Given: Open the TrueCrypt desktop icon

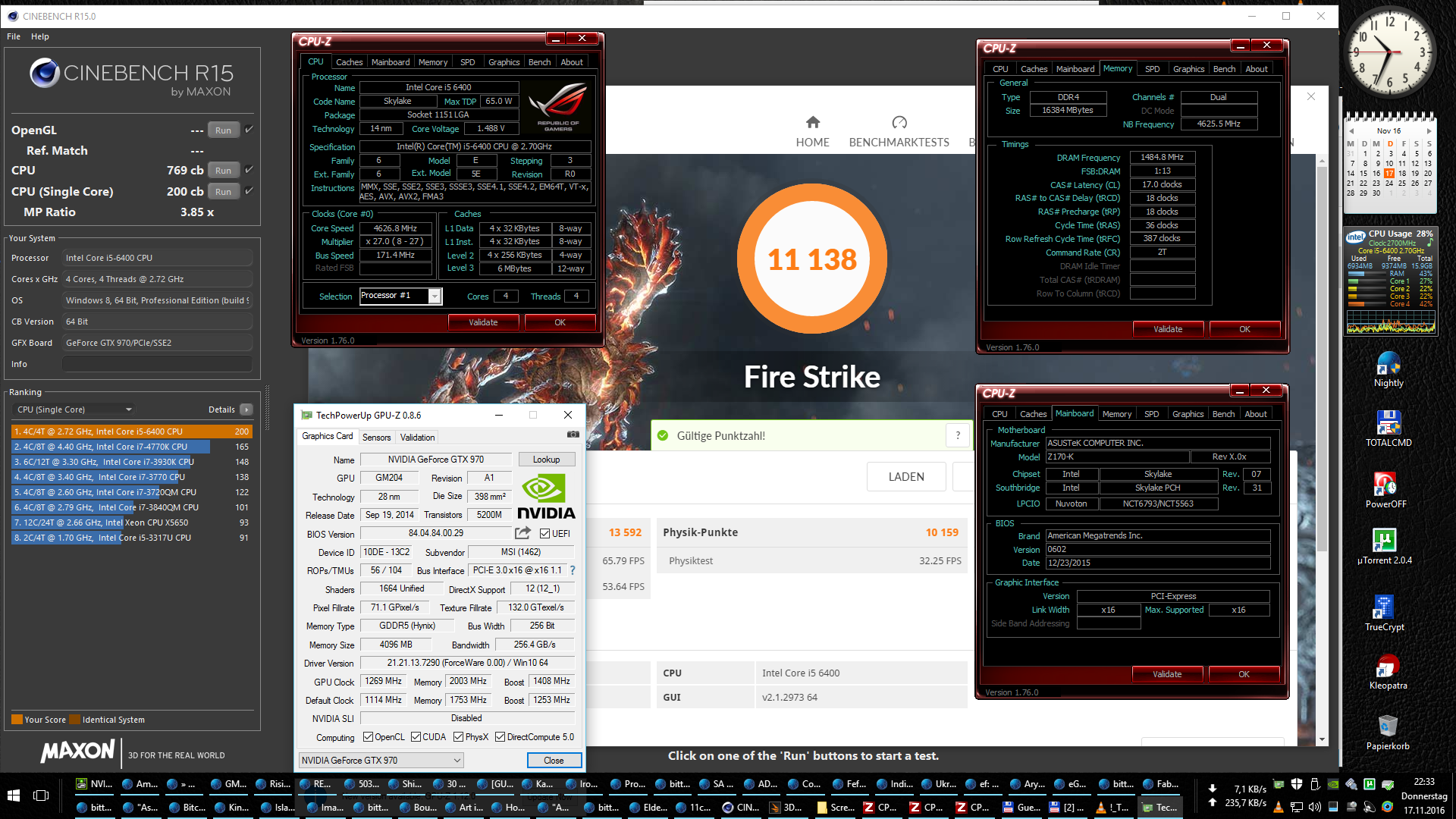Looking at the screenshot, I should [1385, 613].
